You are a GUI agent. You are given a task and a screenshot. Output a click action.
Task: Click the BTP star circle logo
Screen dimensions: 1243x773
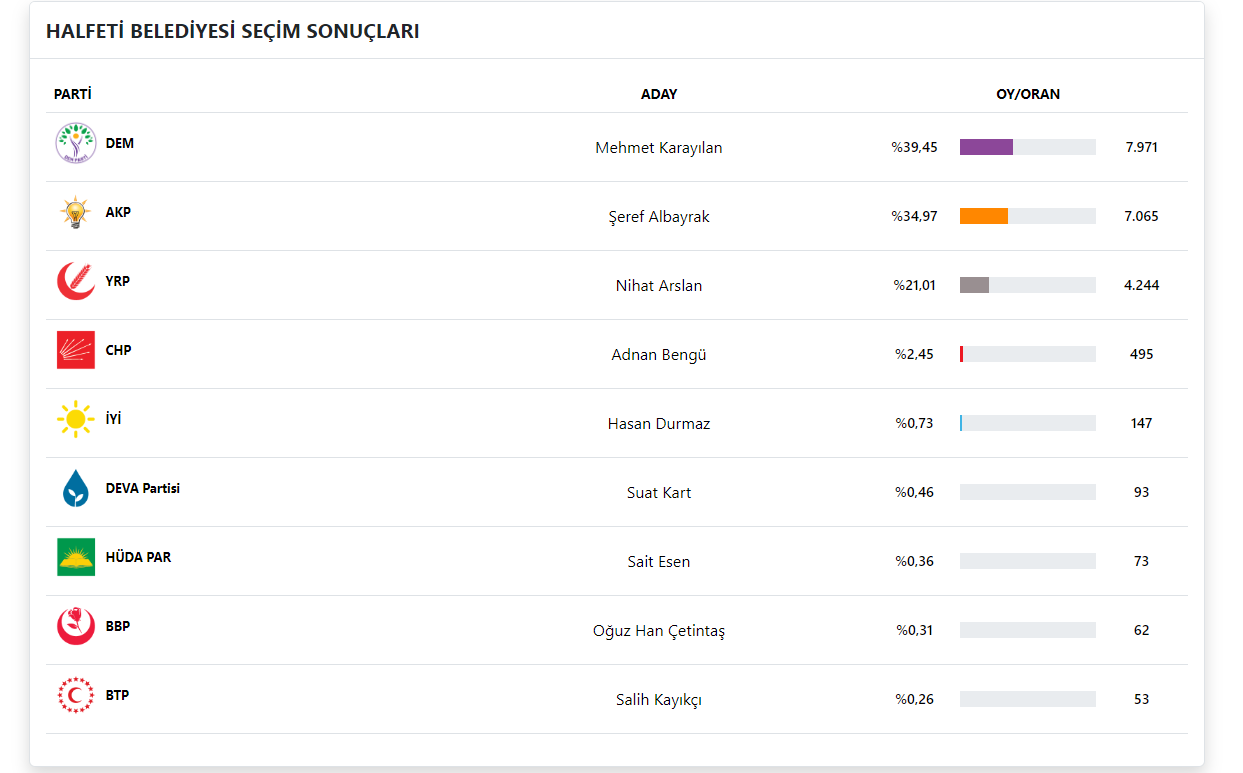pyautogui.click(x=75, y=695)
